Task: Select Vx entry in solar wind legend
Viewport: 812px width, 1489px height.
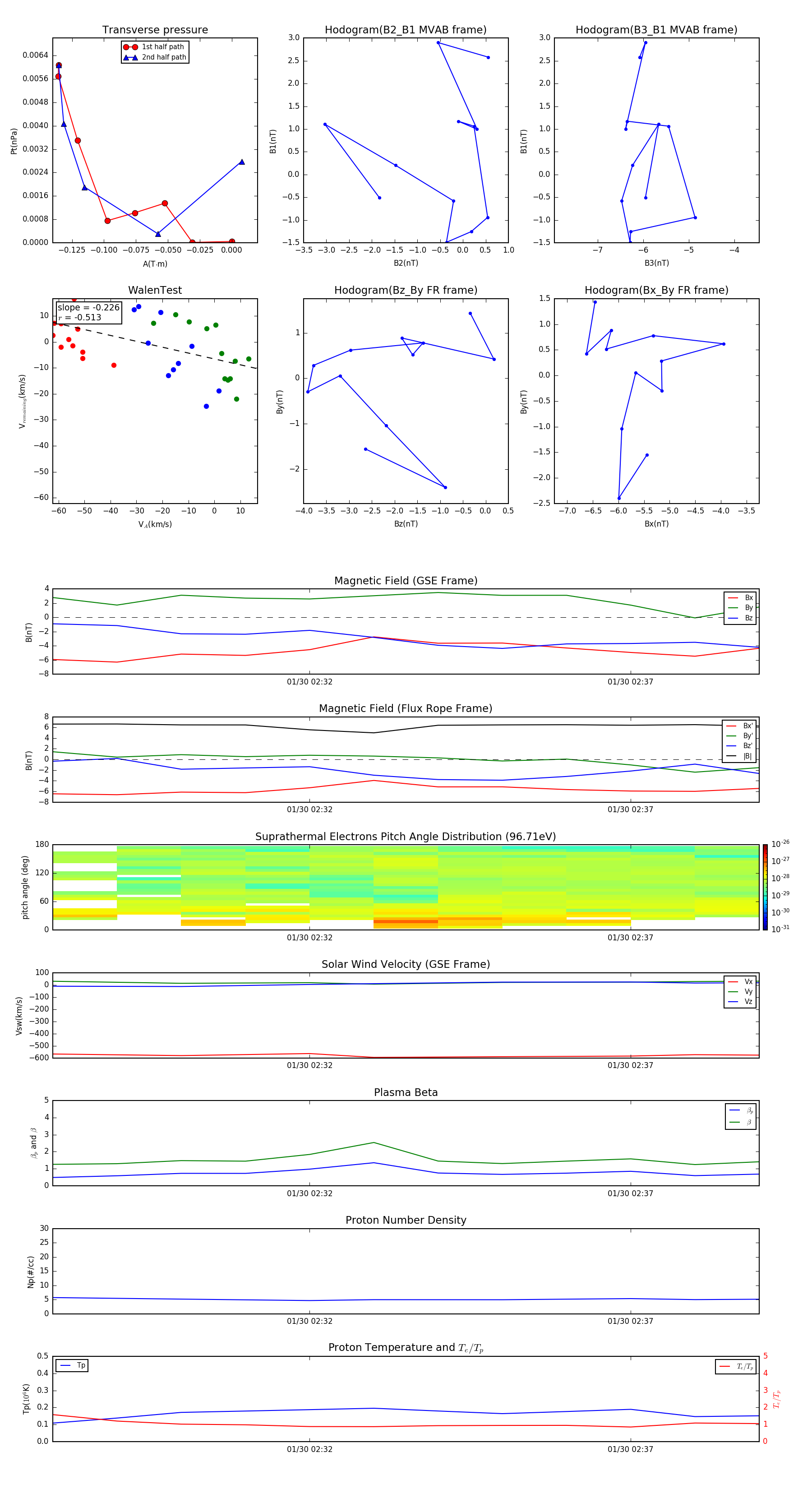Action: click(740, 981)
